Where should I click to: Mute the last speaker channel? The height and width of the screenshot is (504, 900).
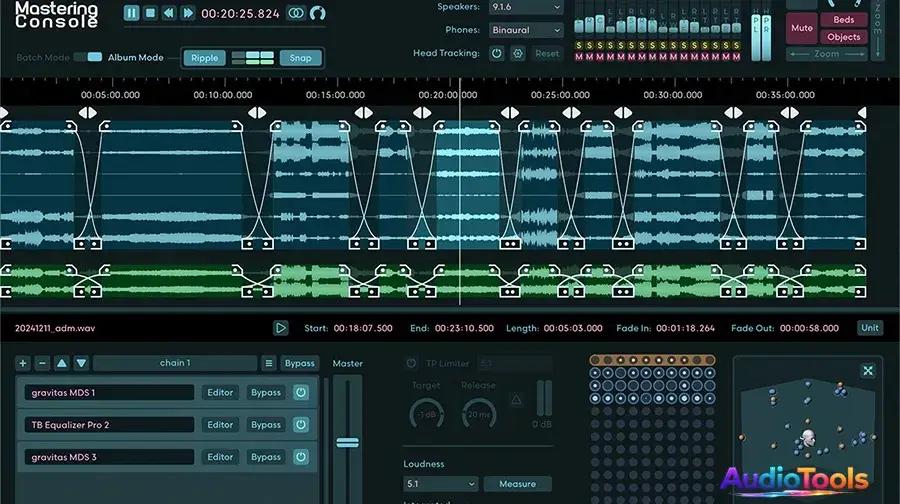pos(736,56)
